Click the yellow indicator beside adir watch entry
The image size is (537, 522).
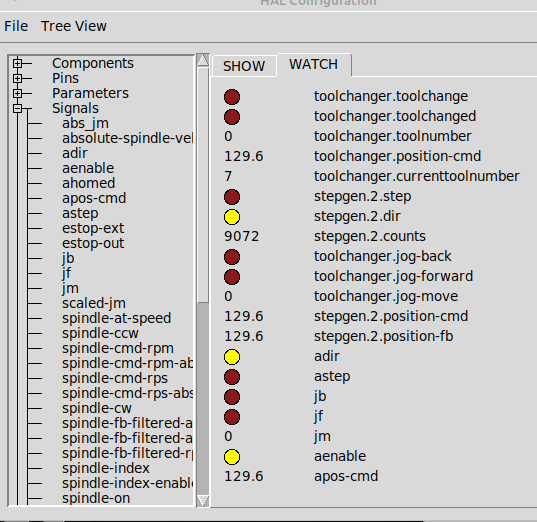[x=232, y=357]
